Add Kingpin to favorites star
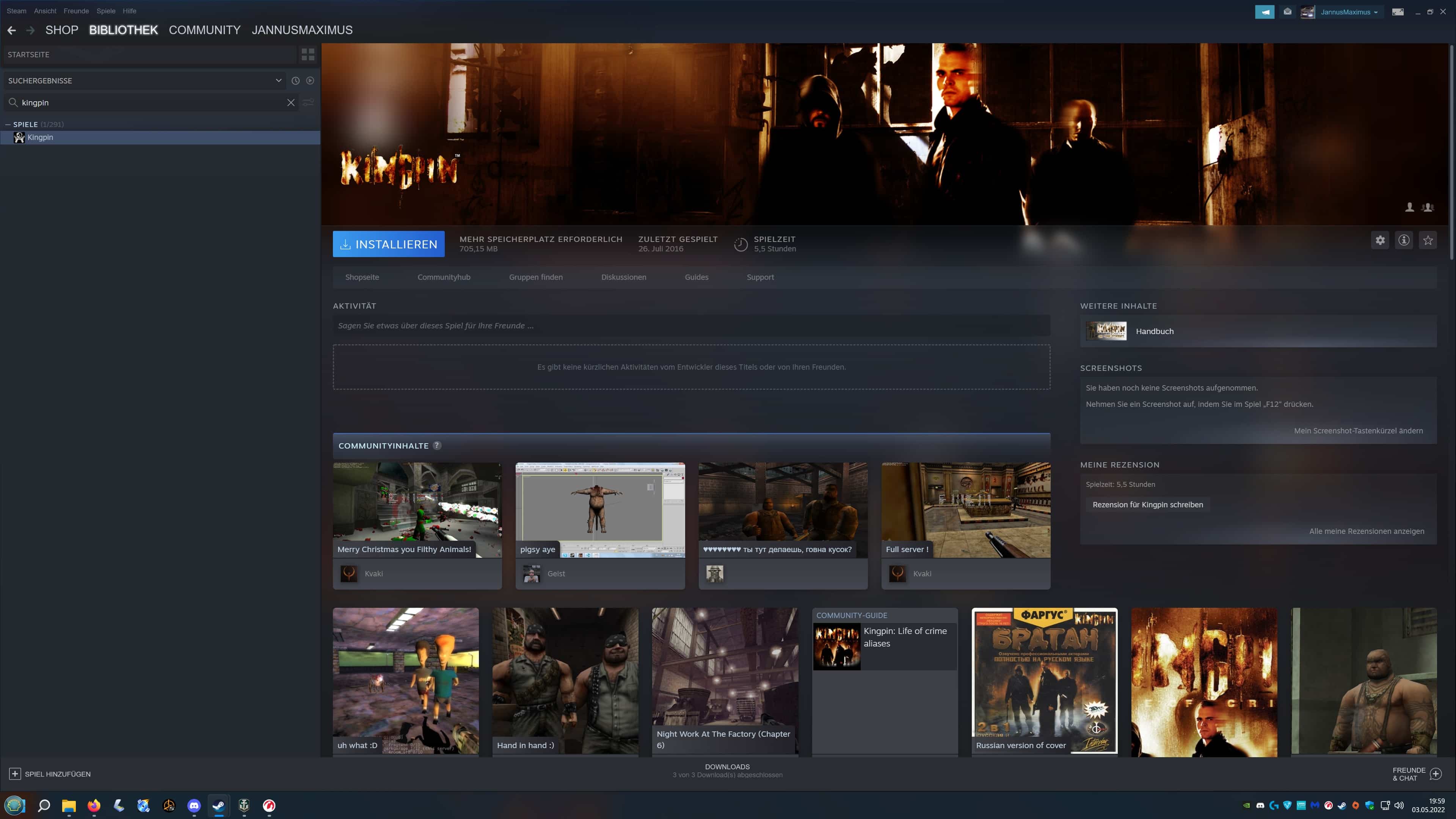The height and width of the screenshot is (819, 1456). (x=1428, y=240)
